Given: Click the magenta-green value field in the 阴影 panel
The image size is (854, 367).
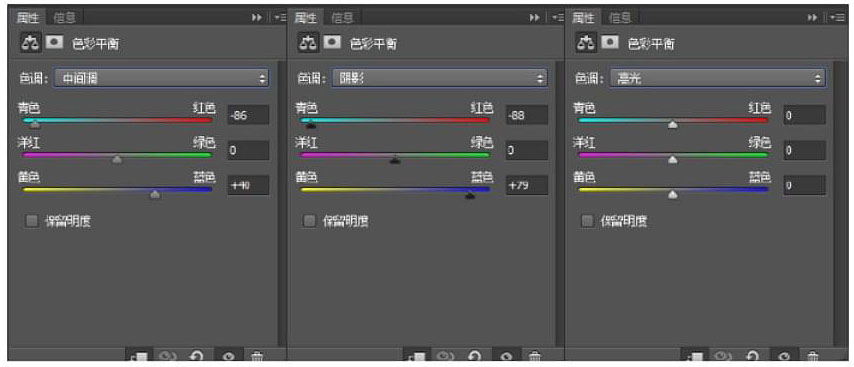Looking at the screenshot, I should coord(527,150).
